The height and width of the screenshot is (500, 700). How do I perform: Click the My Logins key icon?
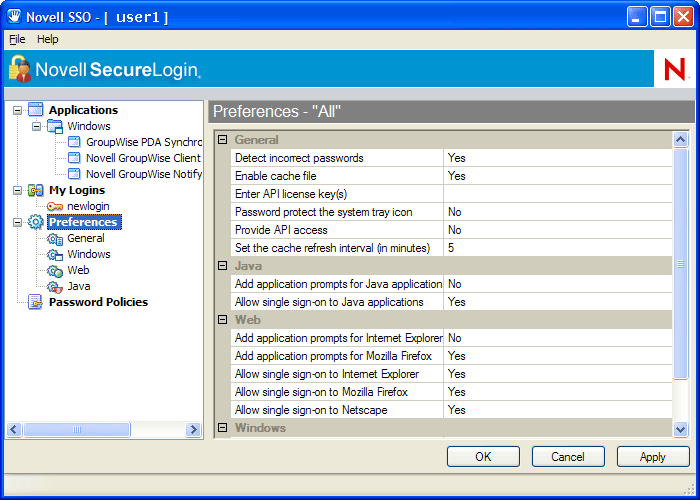pyautogui.click(x=36, y=190)
